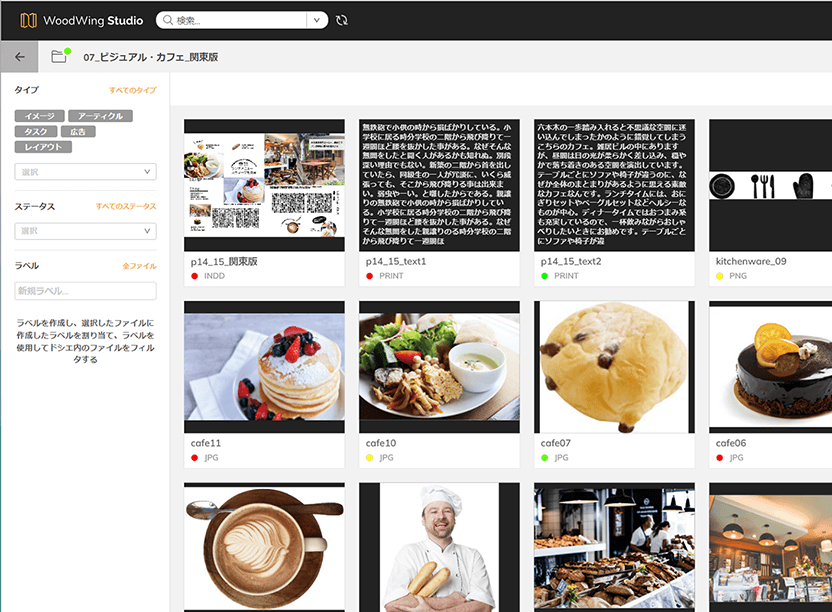Click the green status dot of p14_15_text2
The image size is (832, 612).
click(x=545, y=276)
